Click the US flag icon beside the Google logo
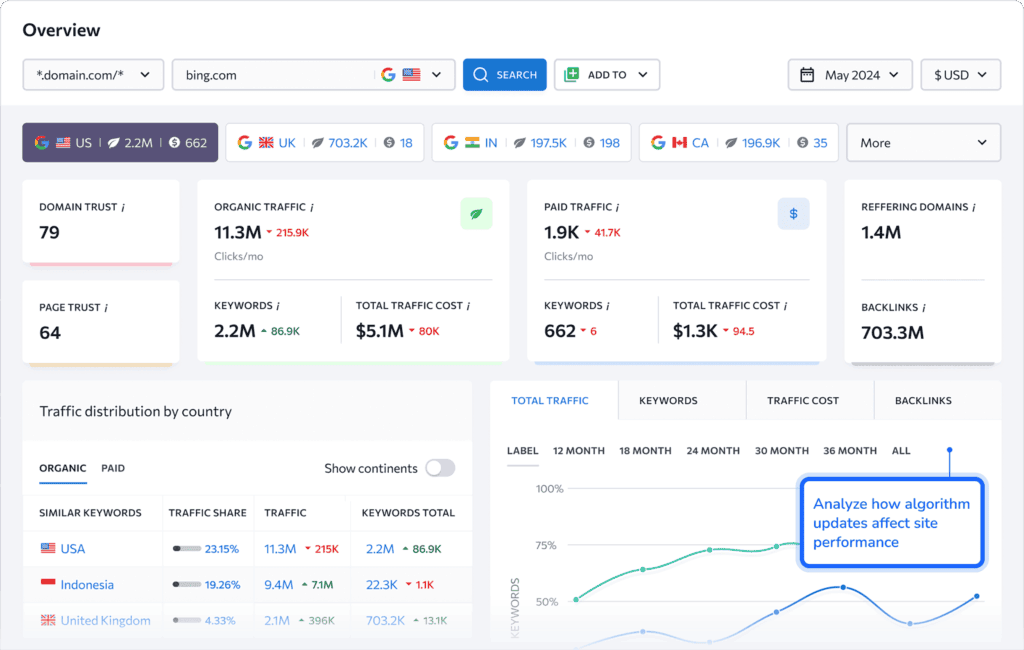Image resolution: width=1024 pixels, height=650 pixels. [412, 74]
